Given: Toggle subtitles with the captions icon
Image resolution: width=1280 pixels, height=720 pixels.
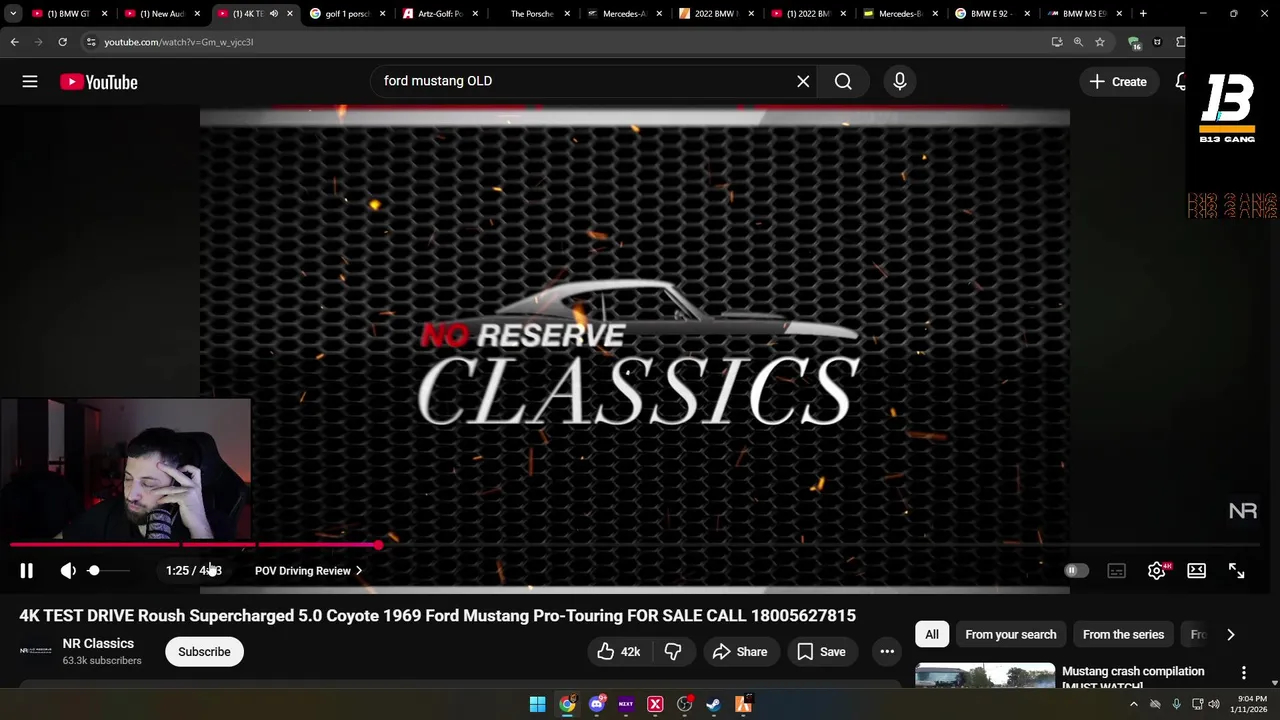Looking at the screenshot, I should pos(1116,571).
